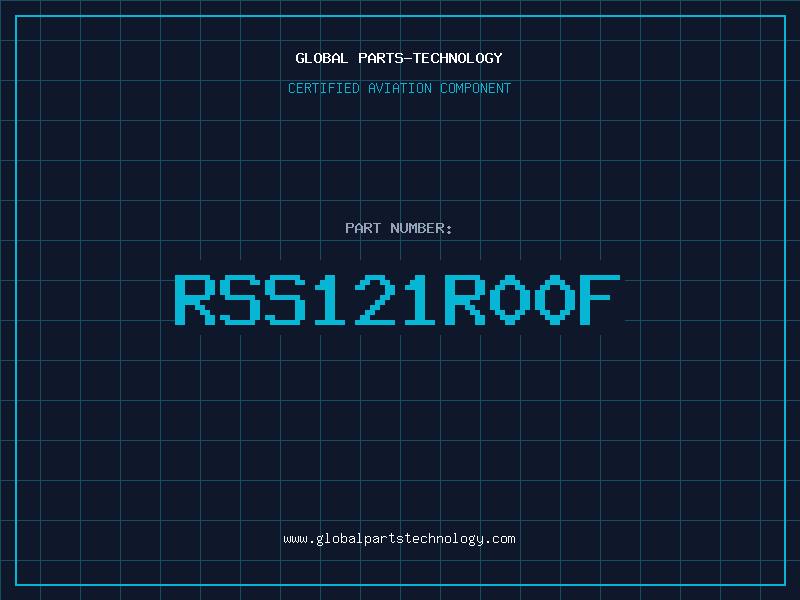This screenshot has height=600, width=800.
Task: Click the GLOBAL PARTS-TECHNOLOGY heading
Action: pos(399,58)
